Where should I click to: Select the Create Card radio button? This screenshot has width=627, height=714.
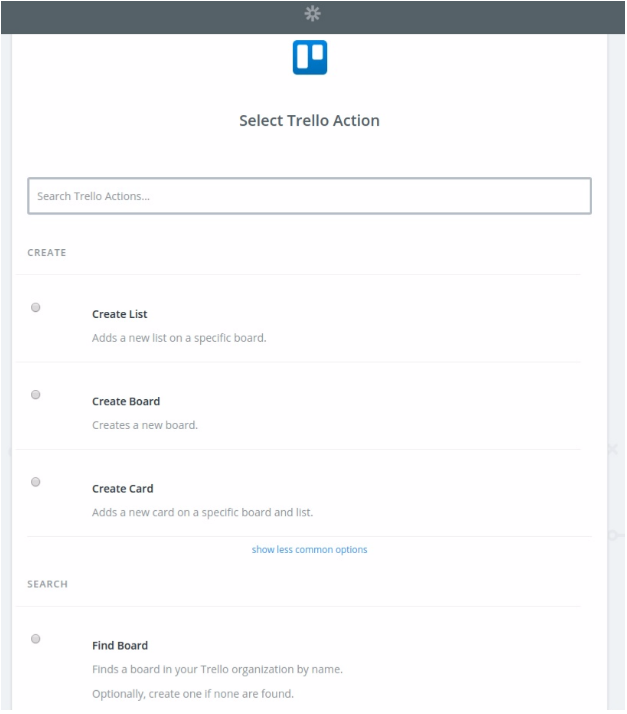[36, 482]
